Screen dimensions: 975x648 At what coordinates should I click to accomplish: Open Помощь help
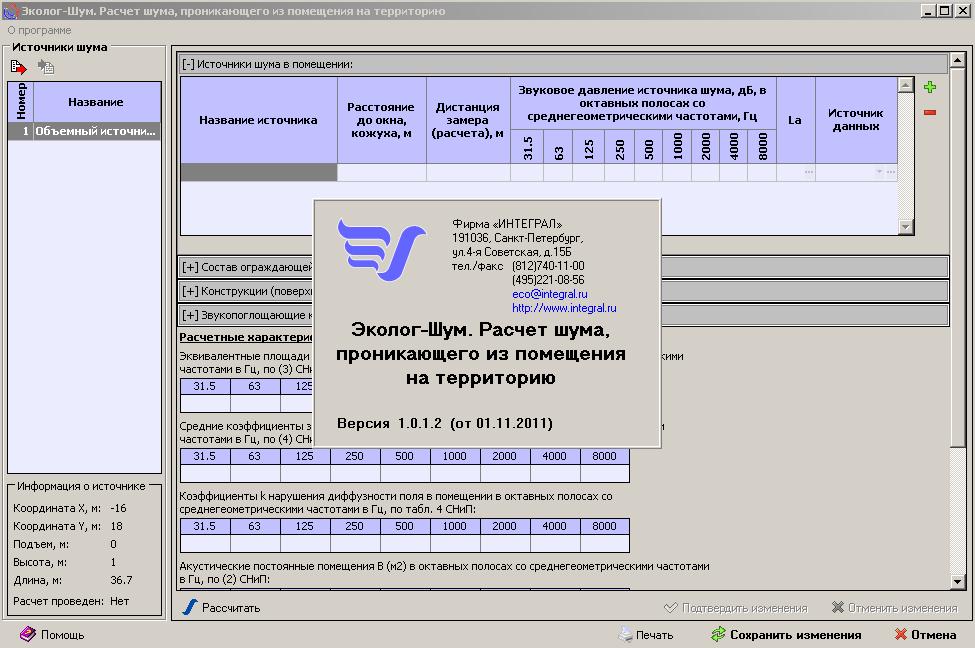click(x=52, y=634)
